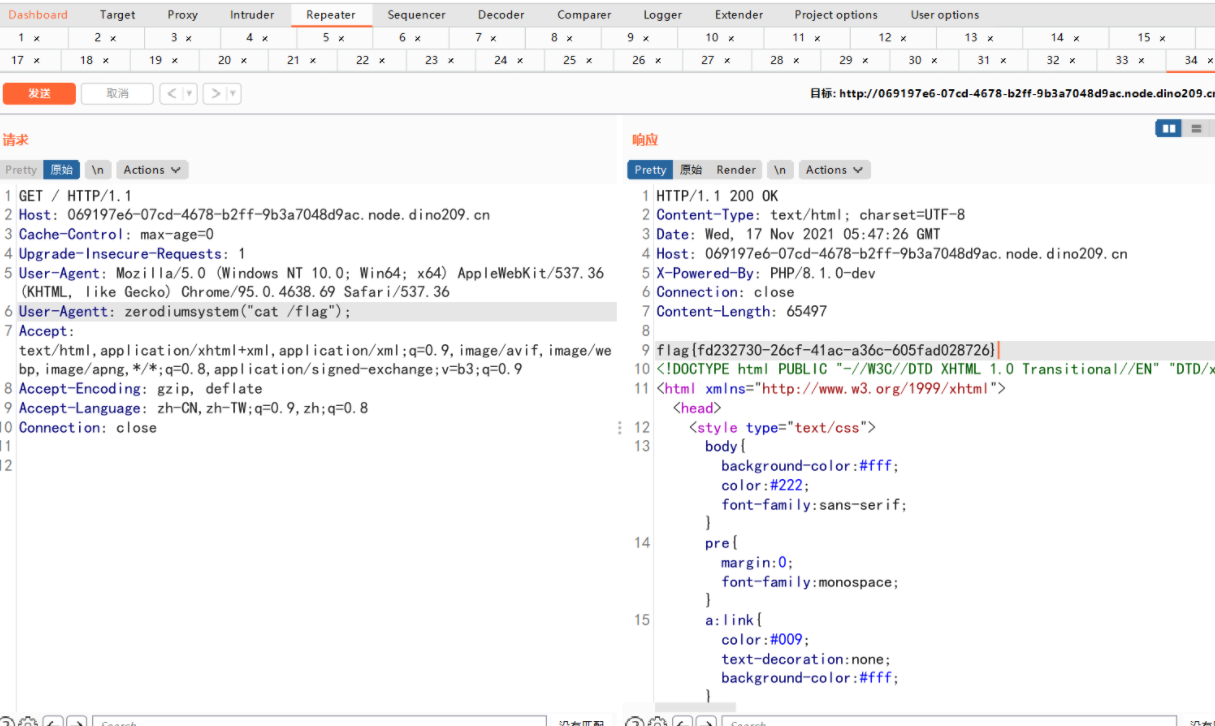The image size is (1215, 726).
Task: Open request Actions dropdown
Action: pos(152,170)
